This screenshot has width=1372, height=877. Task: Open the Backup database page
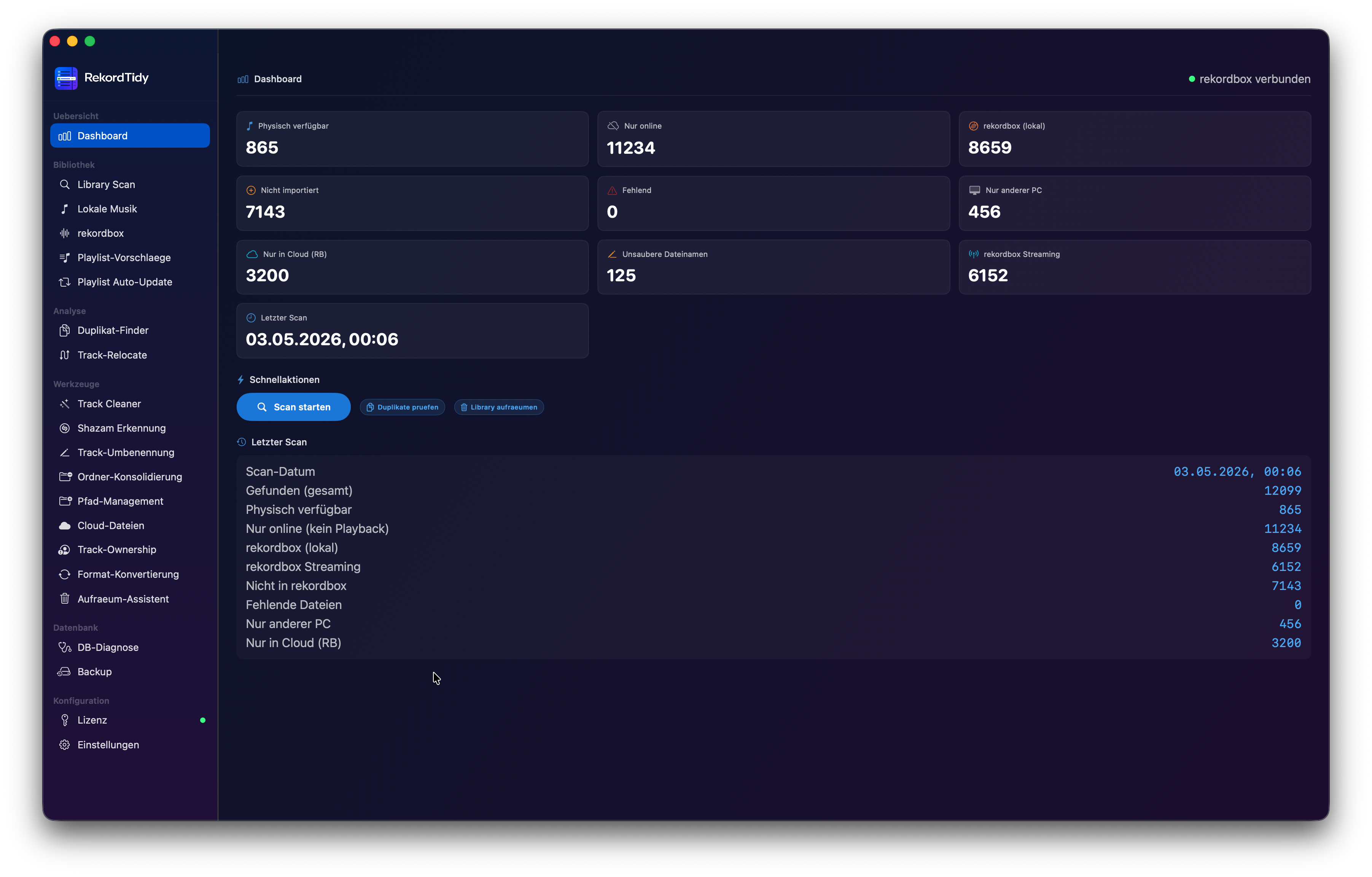[x=130, y=672]
